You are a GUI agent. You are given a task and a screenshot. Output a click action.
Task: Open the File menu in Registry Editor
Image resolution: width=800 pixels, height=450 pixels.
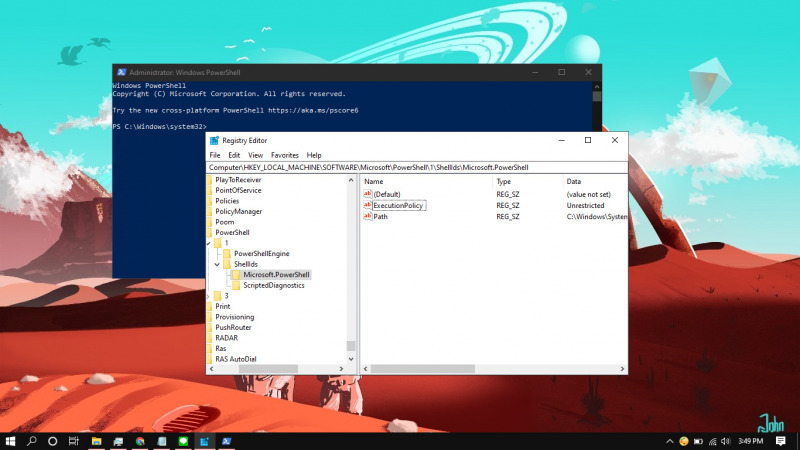pos(215,155)
